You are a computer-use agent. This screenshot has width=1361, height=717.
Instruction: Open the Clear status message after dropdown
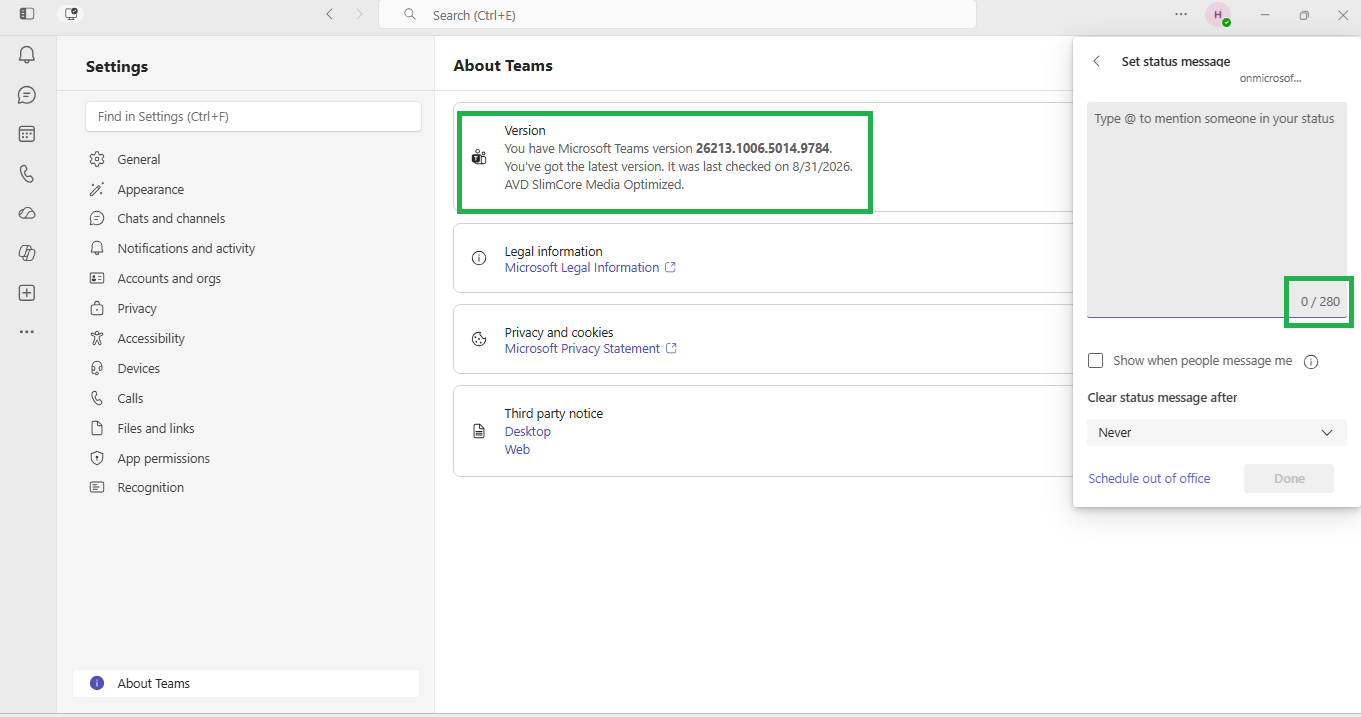1217,433
